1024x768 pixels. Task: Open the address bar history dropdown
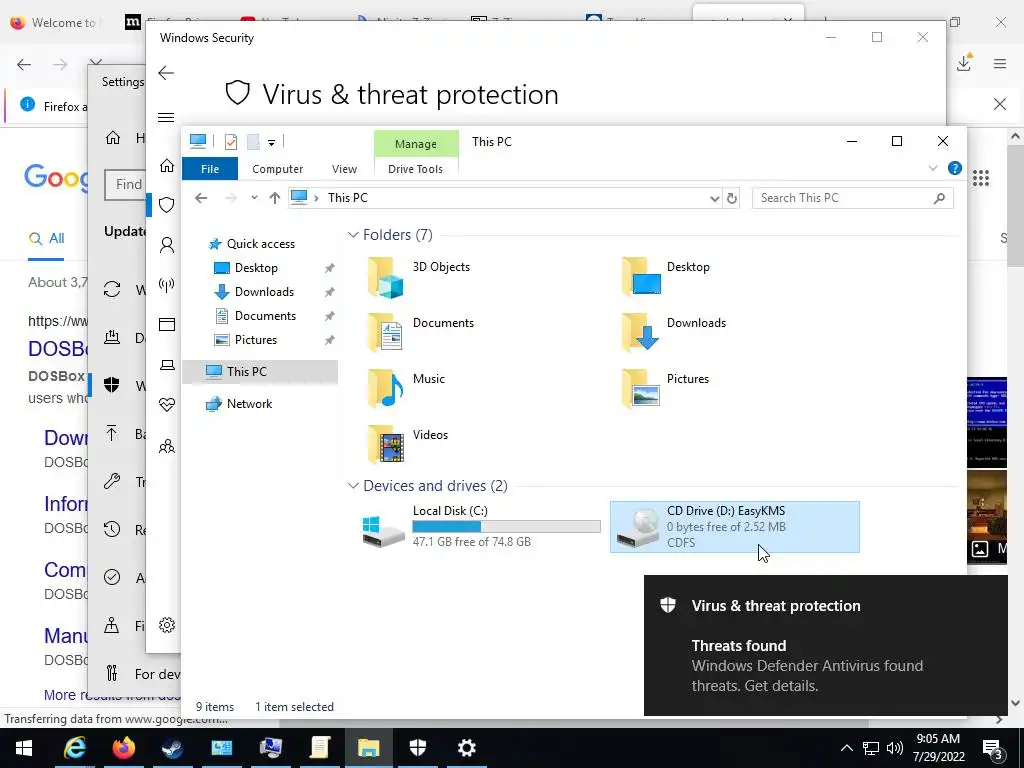(714, 199)
